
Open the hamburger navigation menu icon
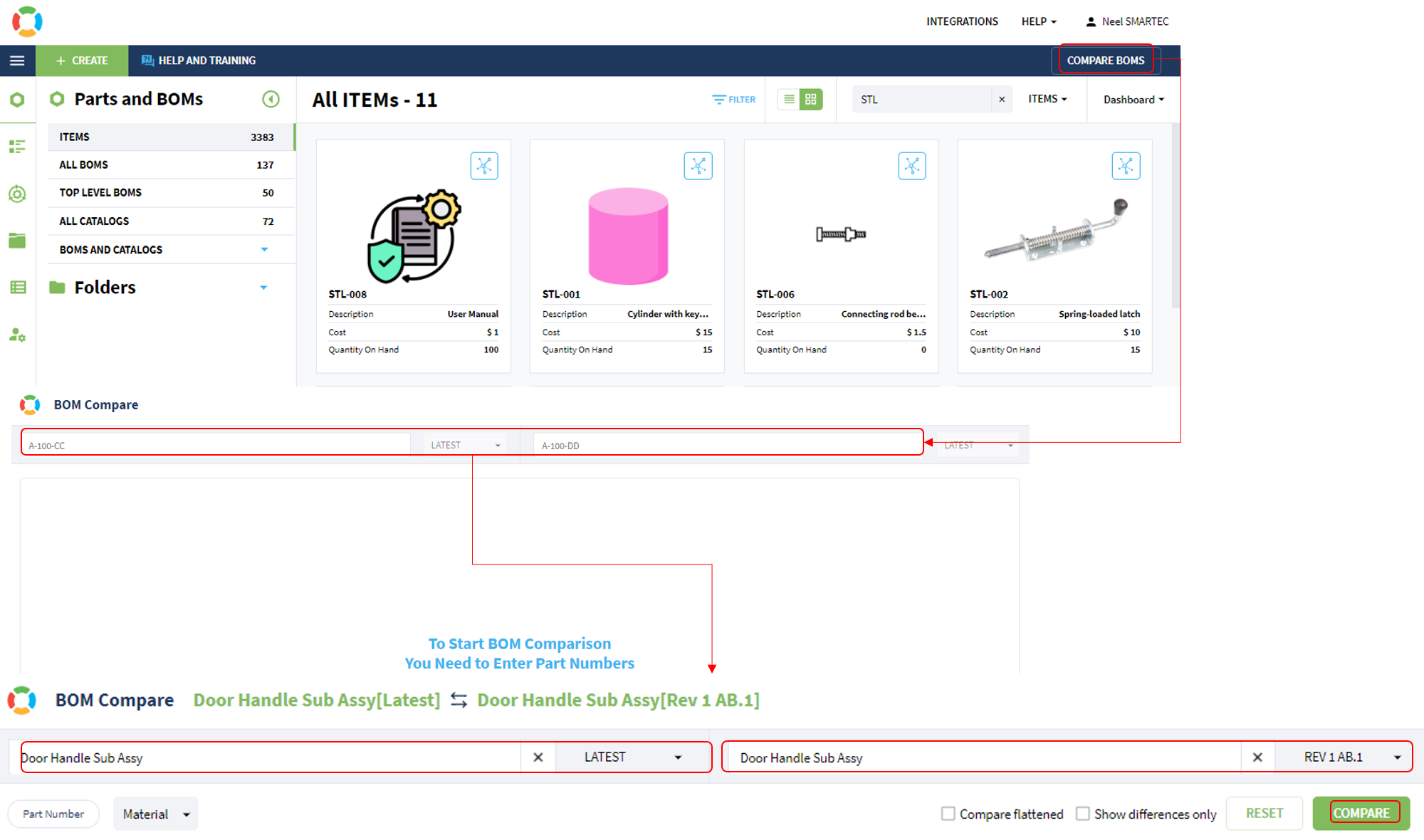pyautogui.click(x=17, y=61)
